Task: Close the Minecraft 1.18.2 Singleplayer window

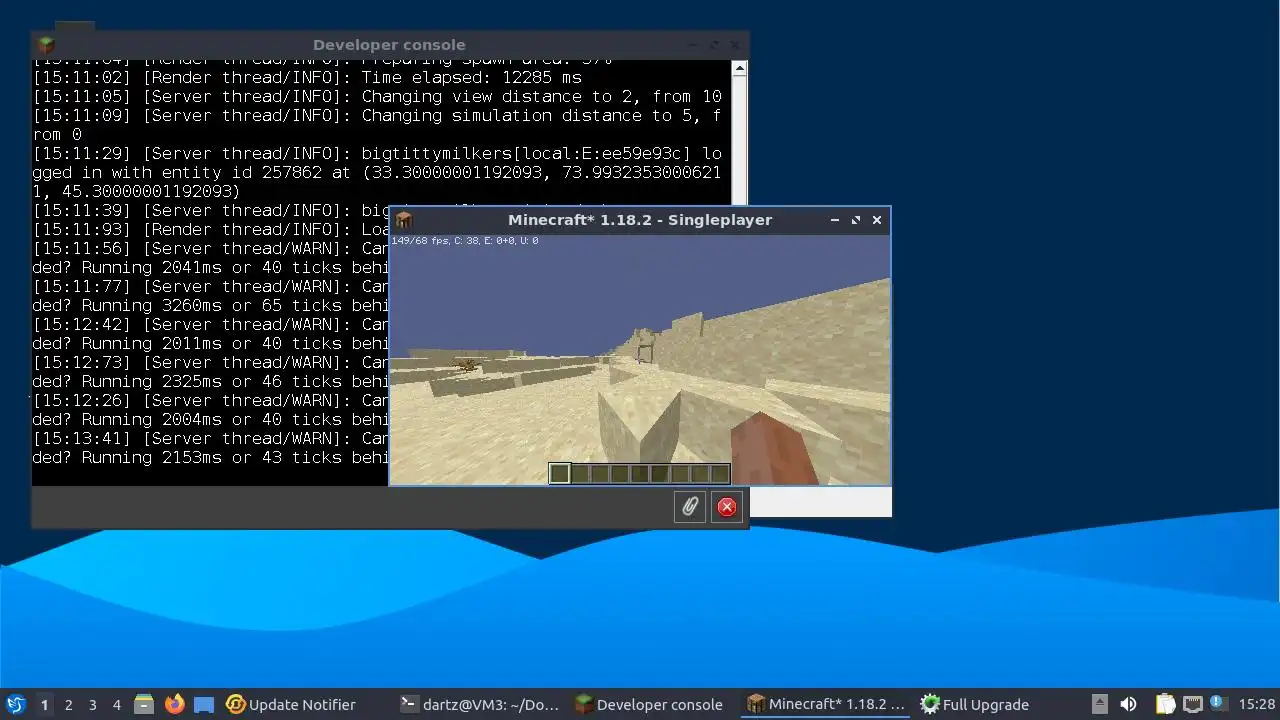Action: click(877, 220)
